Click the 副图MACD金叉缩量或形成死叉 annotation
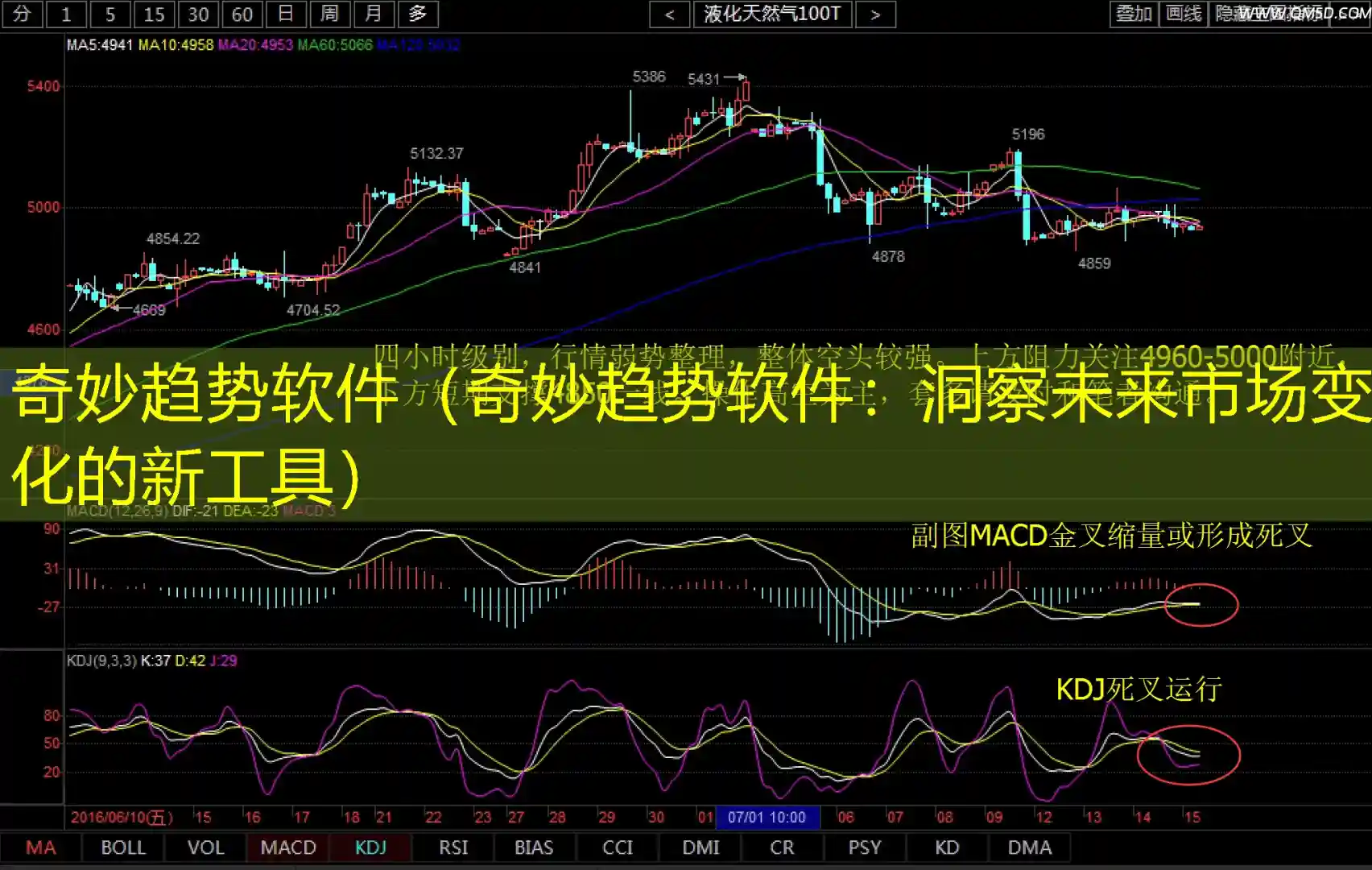The image size is (1372, 870). [1112, 536]
